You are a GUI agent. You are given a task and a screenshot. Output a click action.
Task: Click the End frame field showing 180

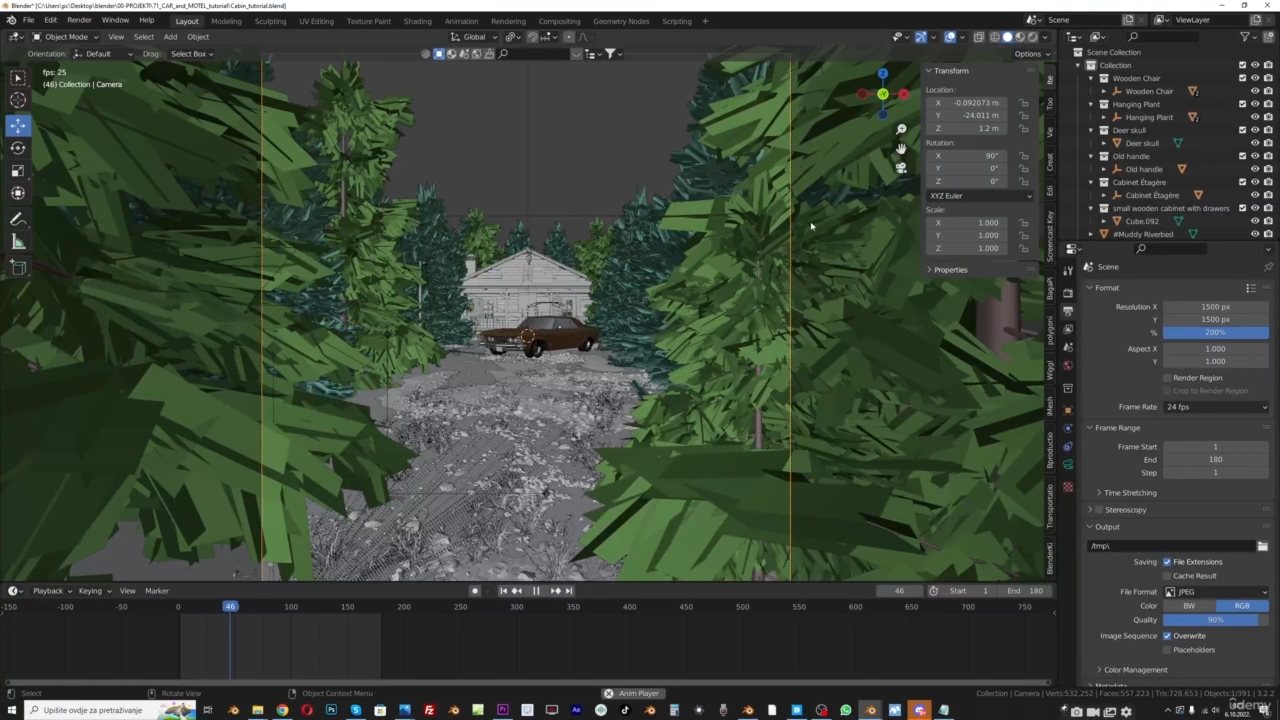[x=1214, y=459]
